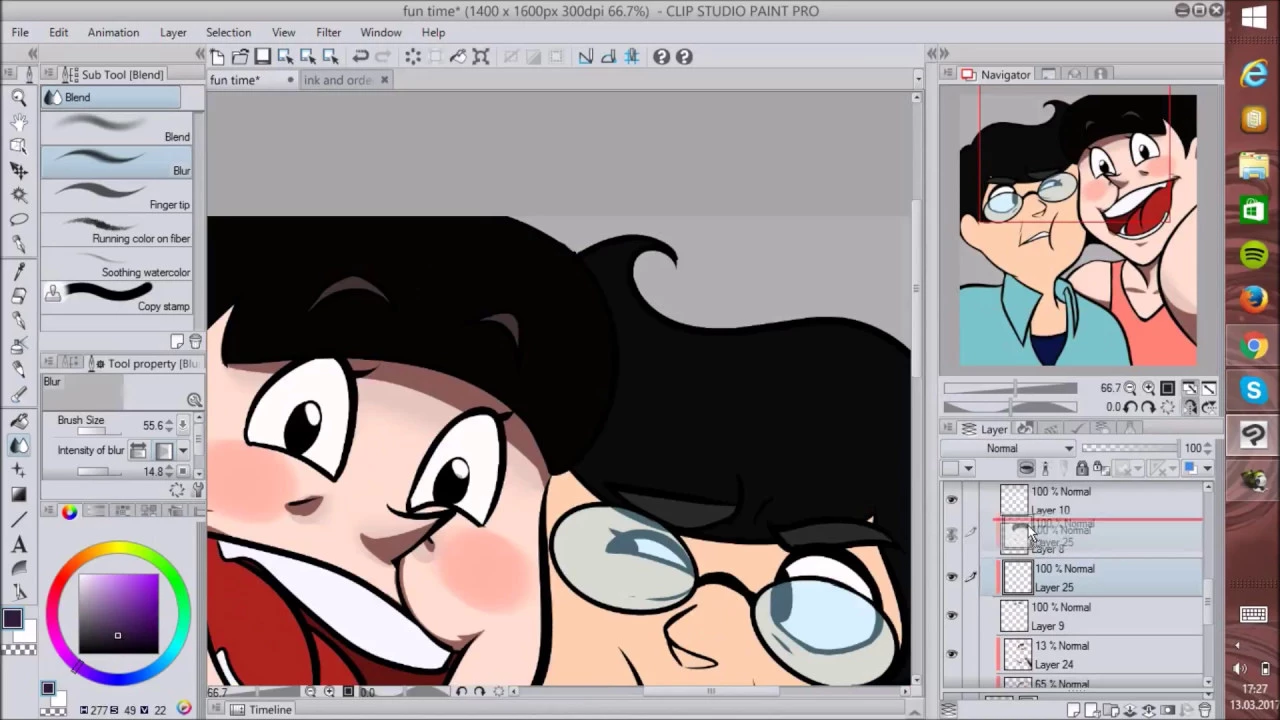This screenshot has height=720, width=1280.
Task: Choose the Running color on fiber sub tool
Action: click(117, 230)
